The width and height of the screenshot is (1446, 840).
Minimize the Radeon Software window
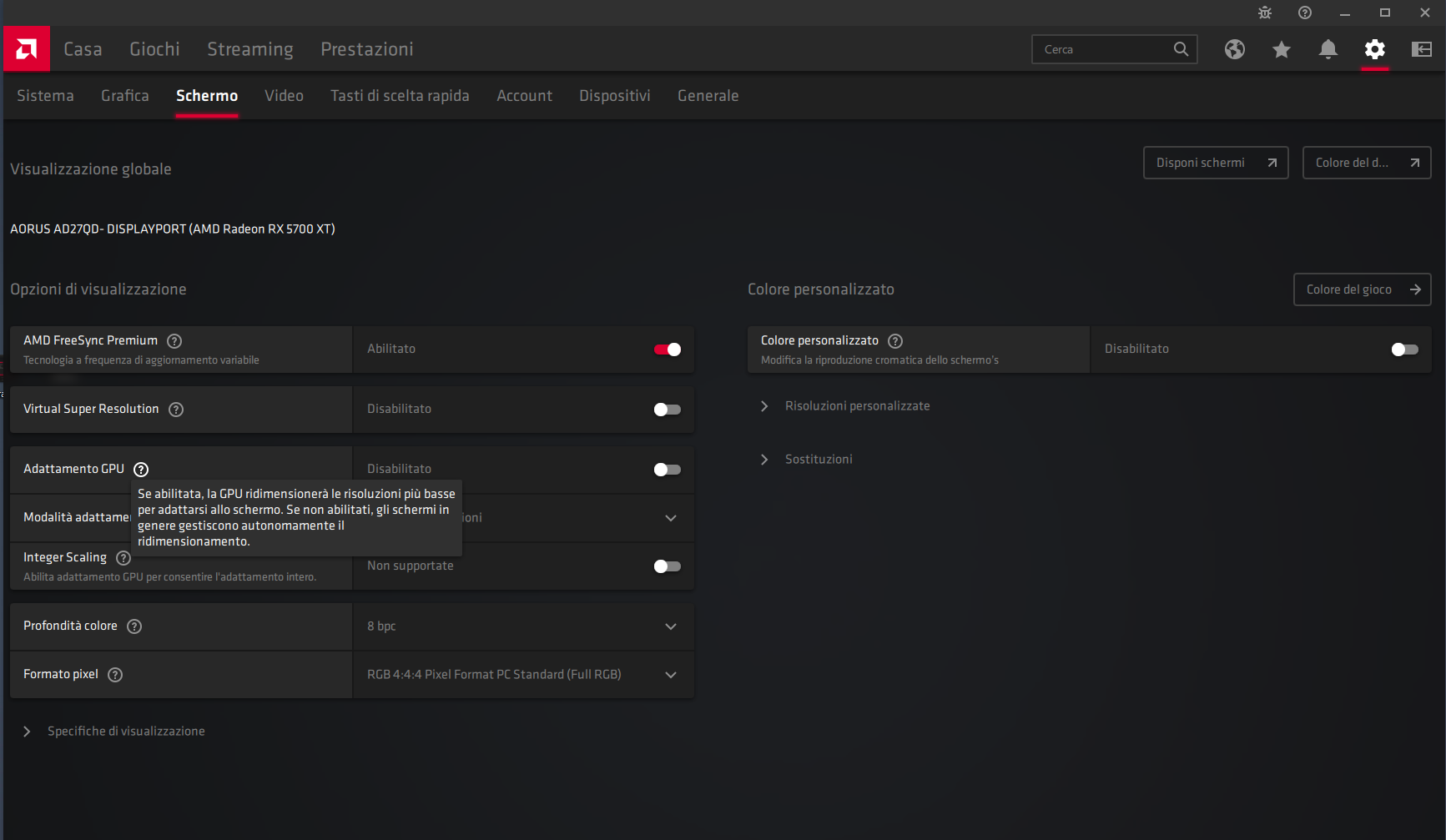pos(1345,13)
